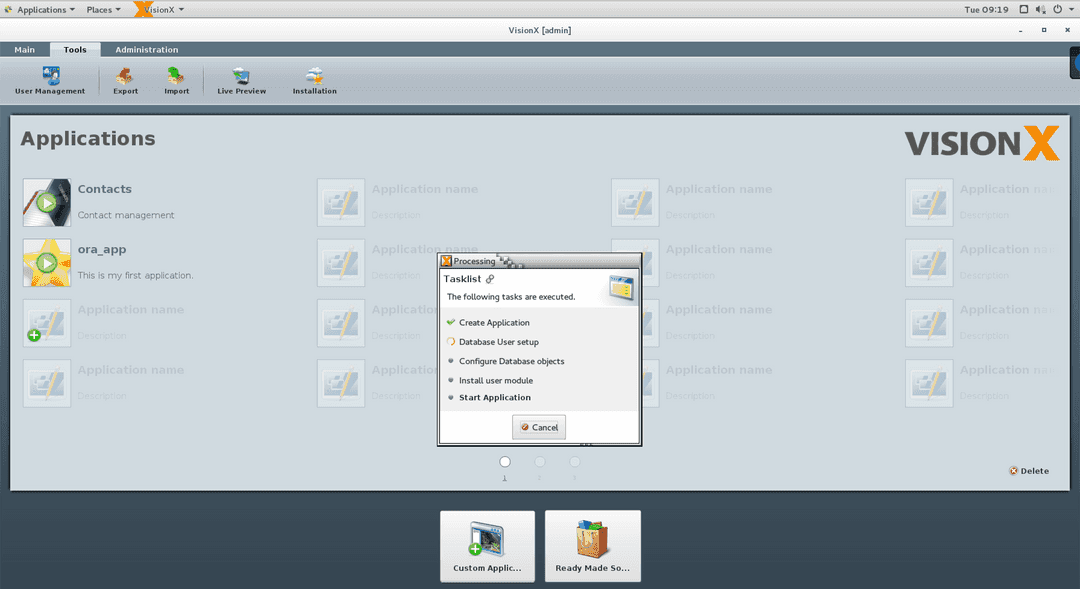Viewport: 1080px width, 589px height.
Task: Select the second page radio indicator
Action: point(540,462)
